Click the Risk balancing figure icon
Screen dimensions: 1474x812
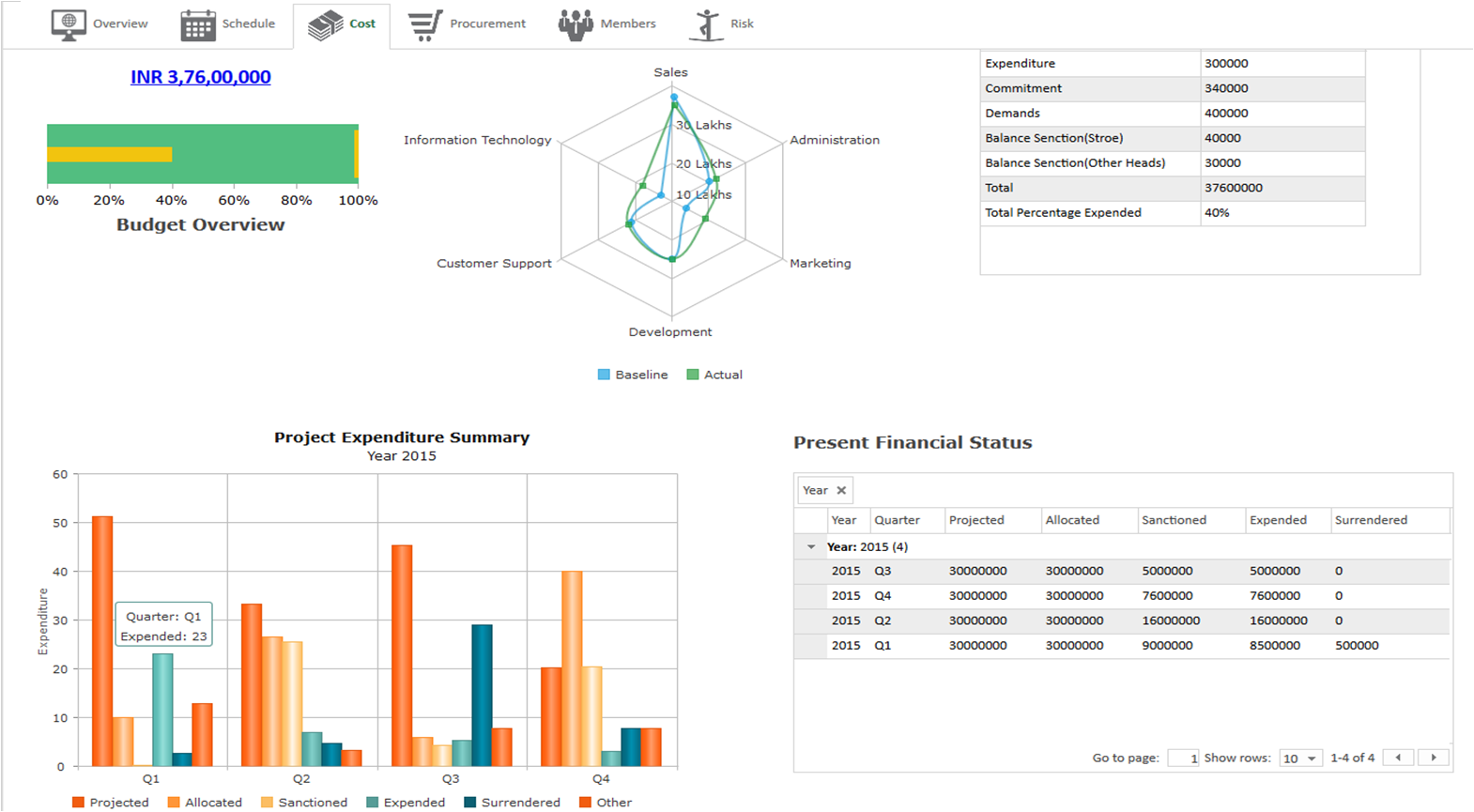point(707,25)
